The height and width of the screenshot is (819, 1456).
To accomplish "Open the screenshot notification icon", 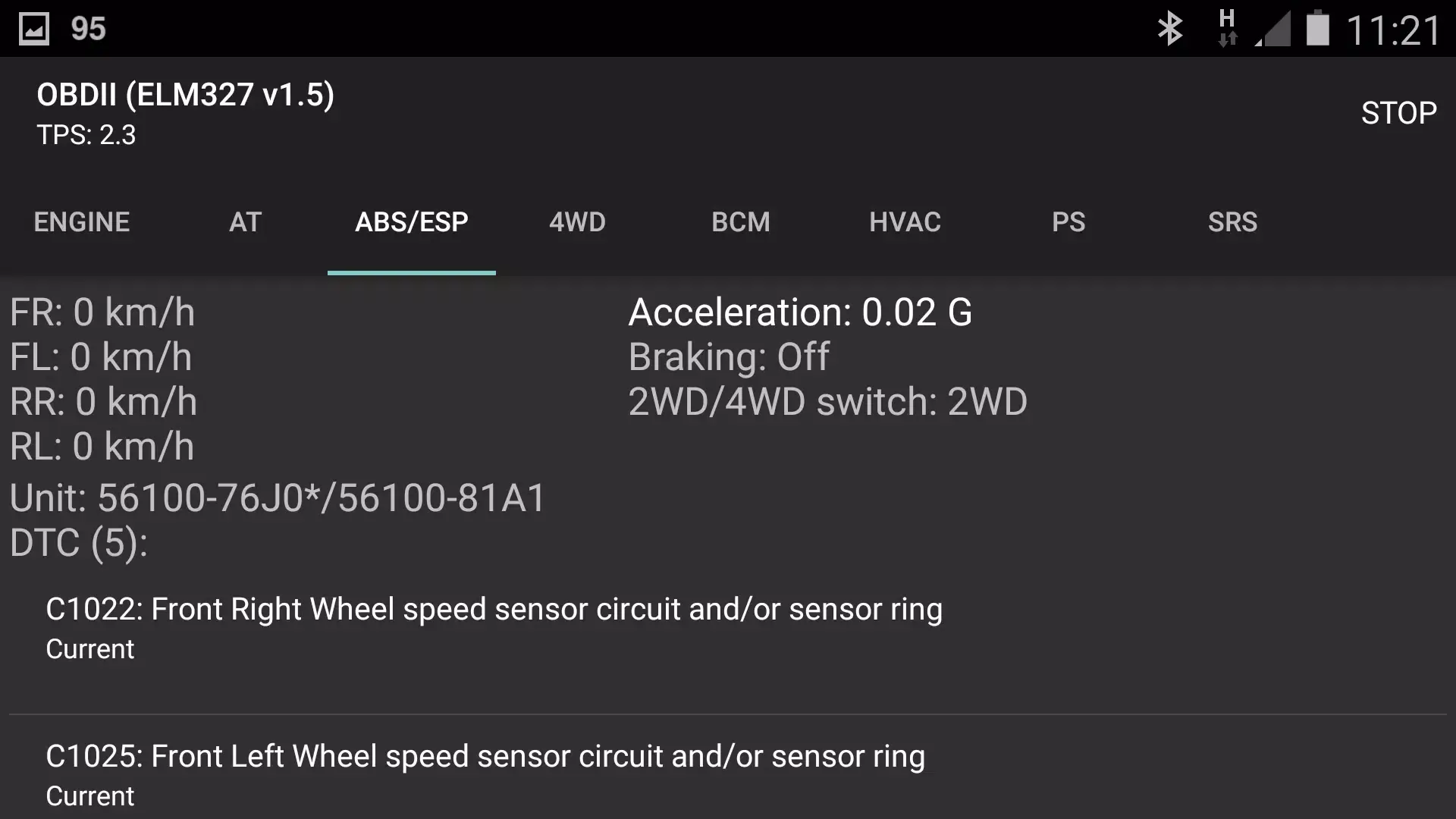I will [x=34, y=27].
